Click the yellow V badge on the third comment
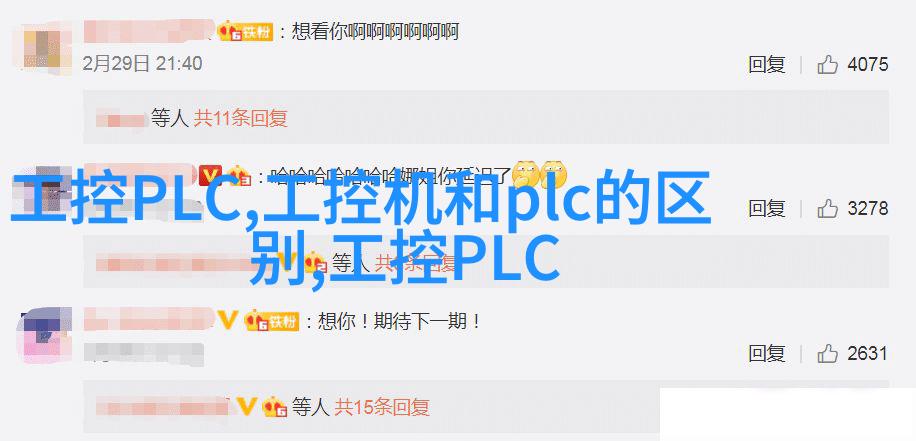This screenshot has height=441, width=916. pyautogui.click(x=227, y=320)
